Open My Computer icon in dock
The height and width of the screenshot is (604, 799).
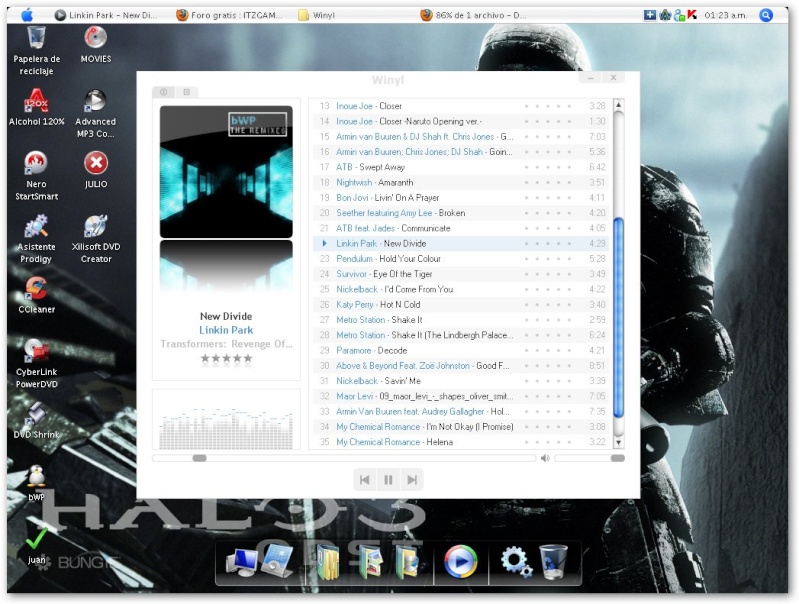(242, 562)
